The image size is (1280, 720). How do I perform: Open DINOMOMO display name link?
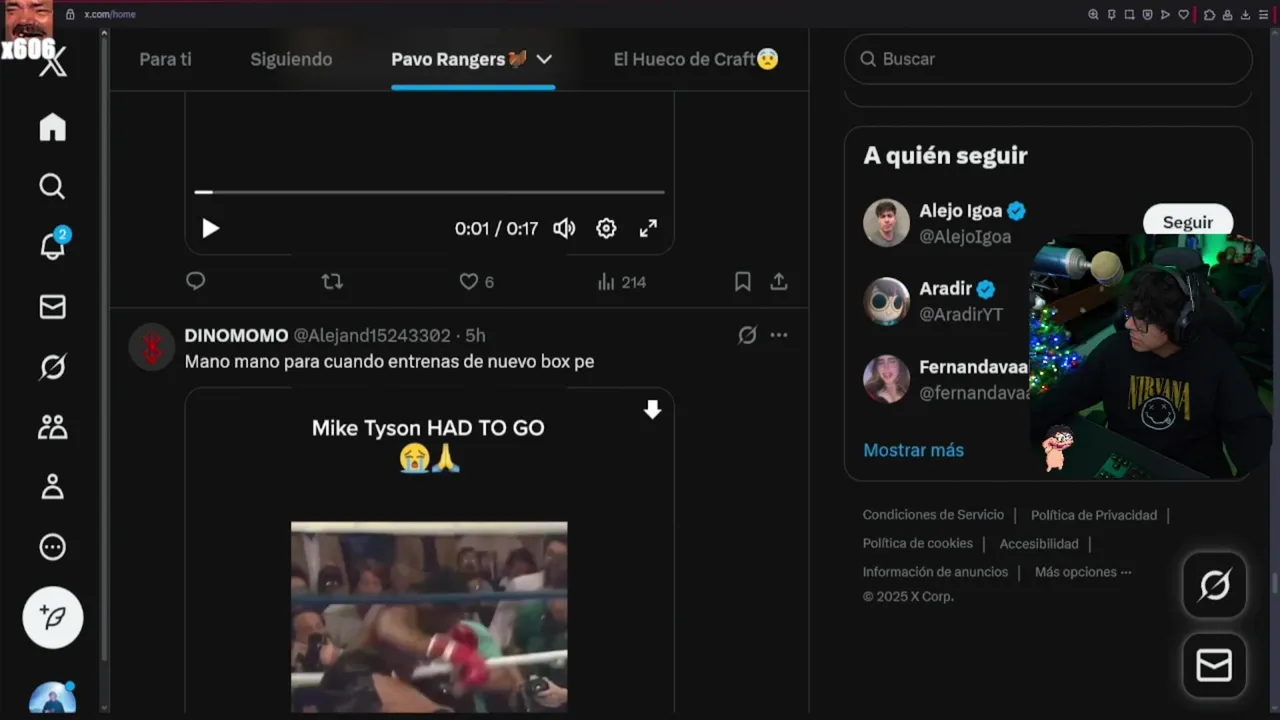click(236, 335)
